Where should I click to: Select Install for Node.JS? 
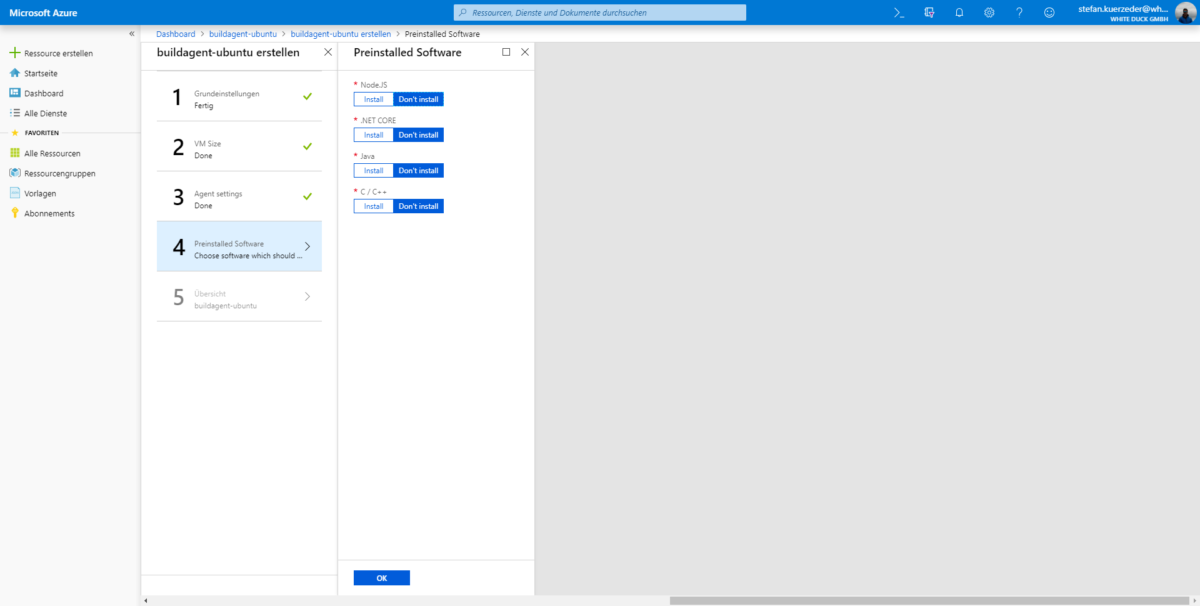tap(373, 98)
